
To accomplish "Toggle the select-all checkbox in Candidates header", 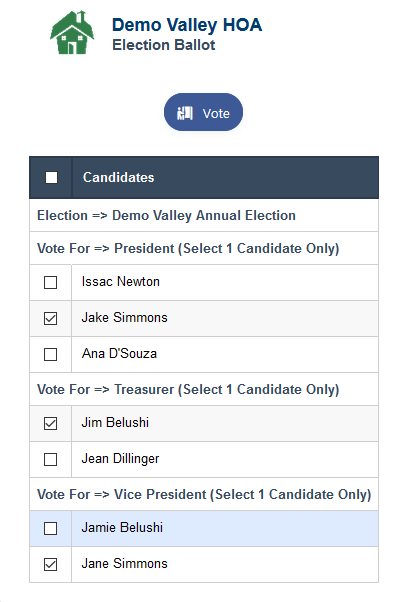I will [51, 178].
